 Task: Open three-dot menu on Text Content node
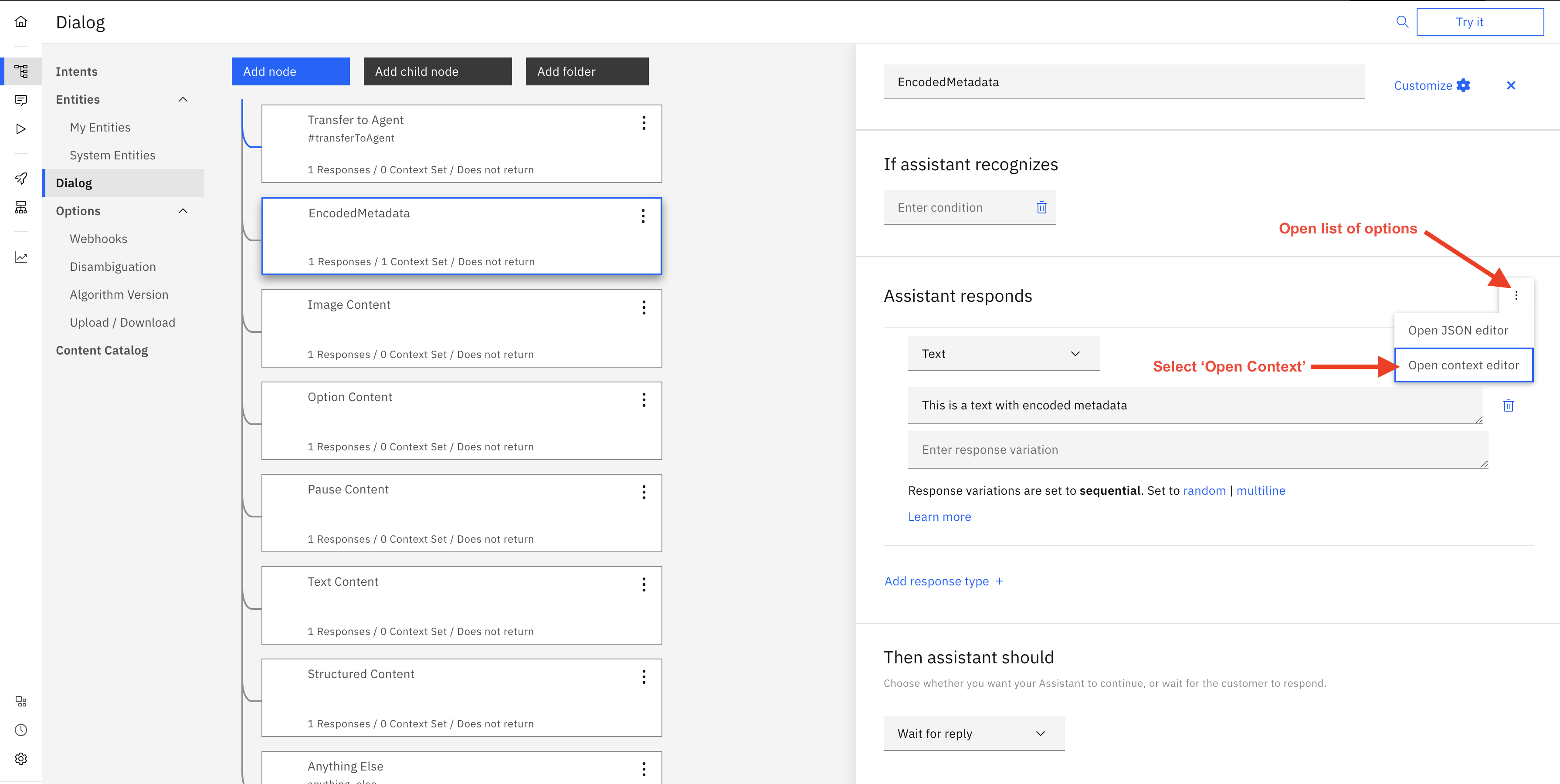tap(644, 584)
